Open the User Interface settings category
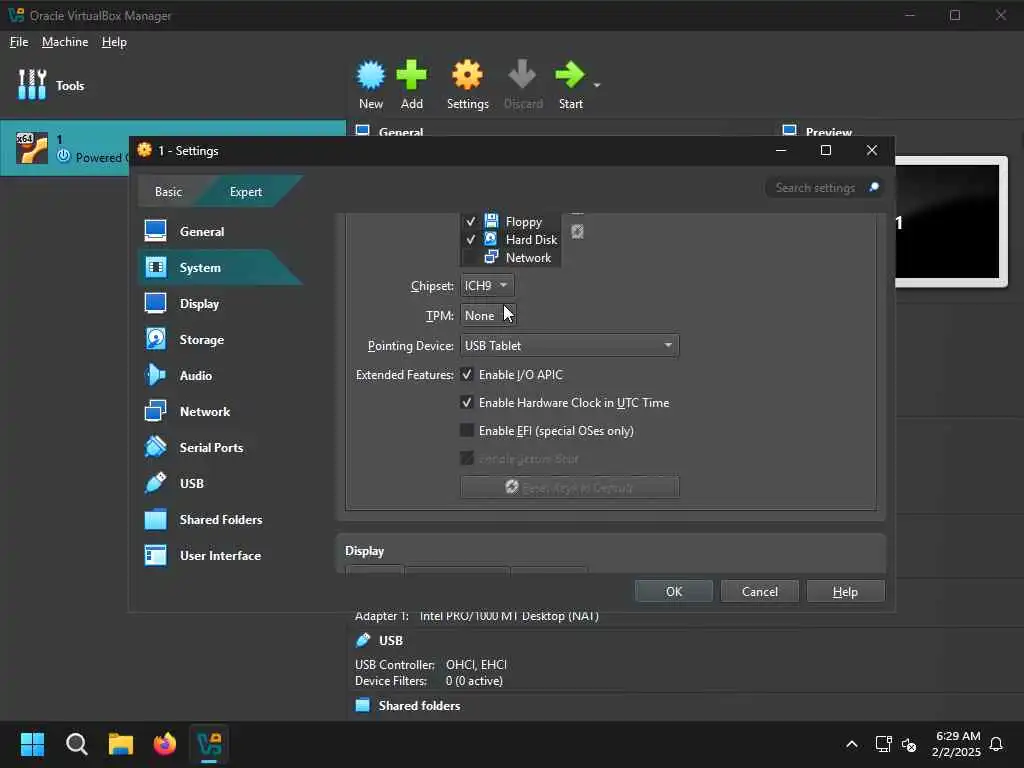This screenshot has width=1024, height=768. 219,555
